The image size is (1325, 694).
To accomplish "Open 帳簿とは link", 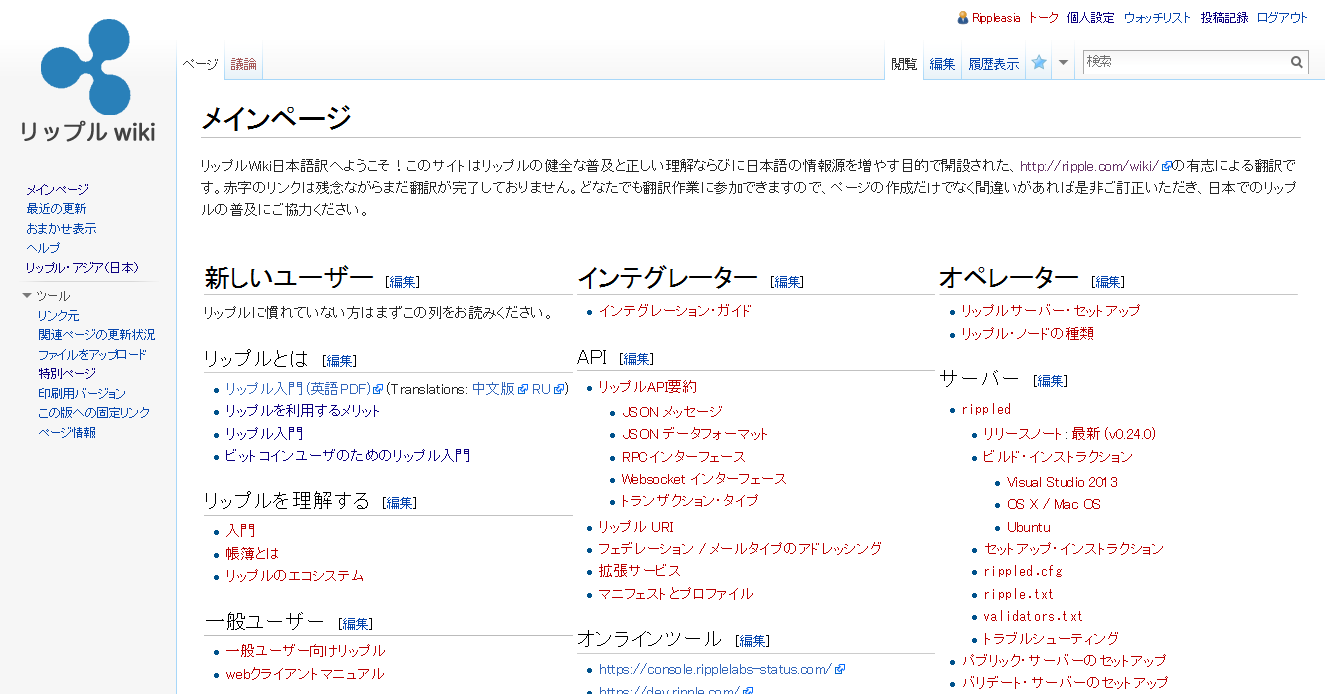I will click(x=252, y=553).
